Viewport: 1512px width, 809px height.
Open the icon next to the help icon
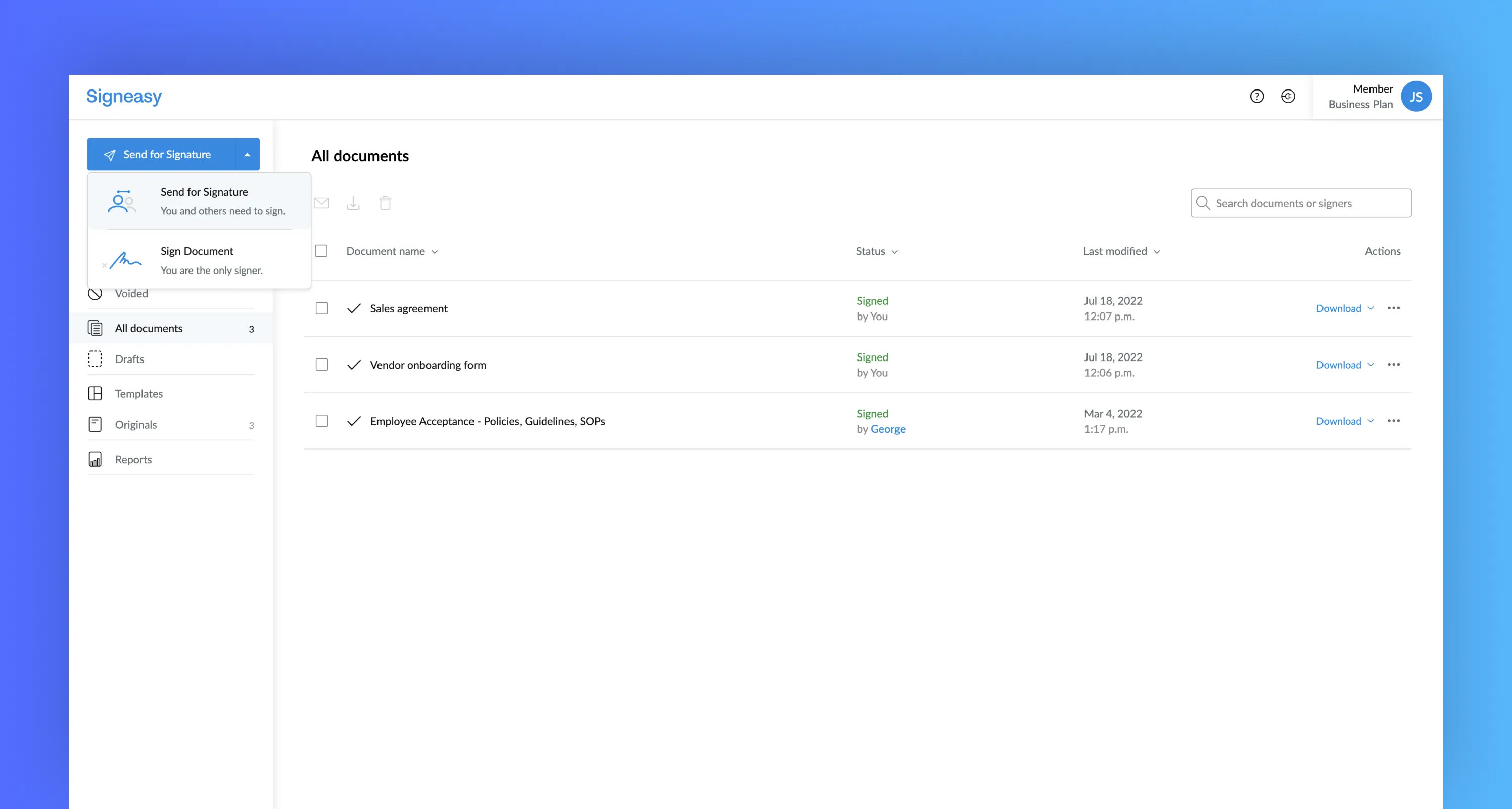pos(1288,96)
